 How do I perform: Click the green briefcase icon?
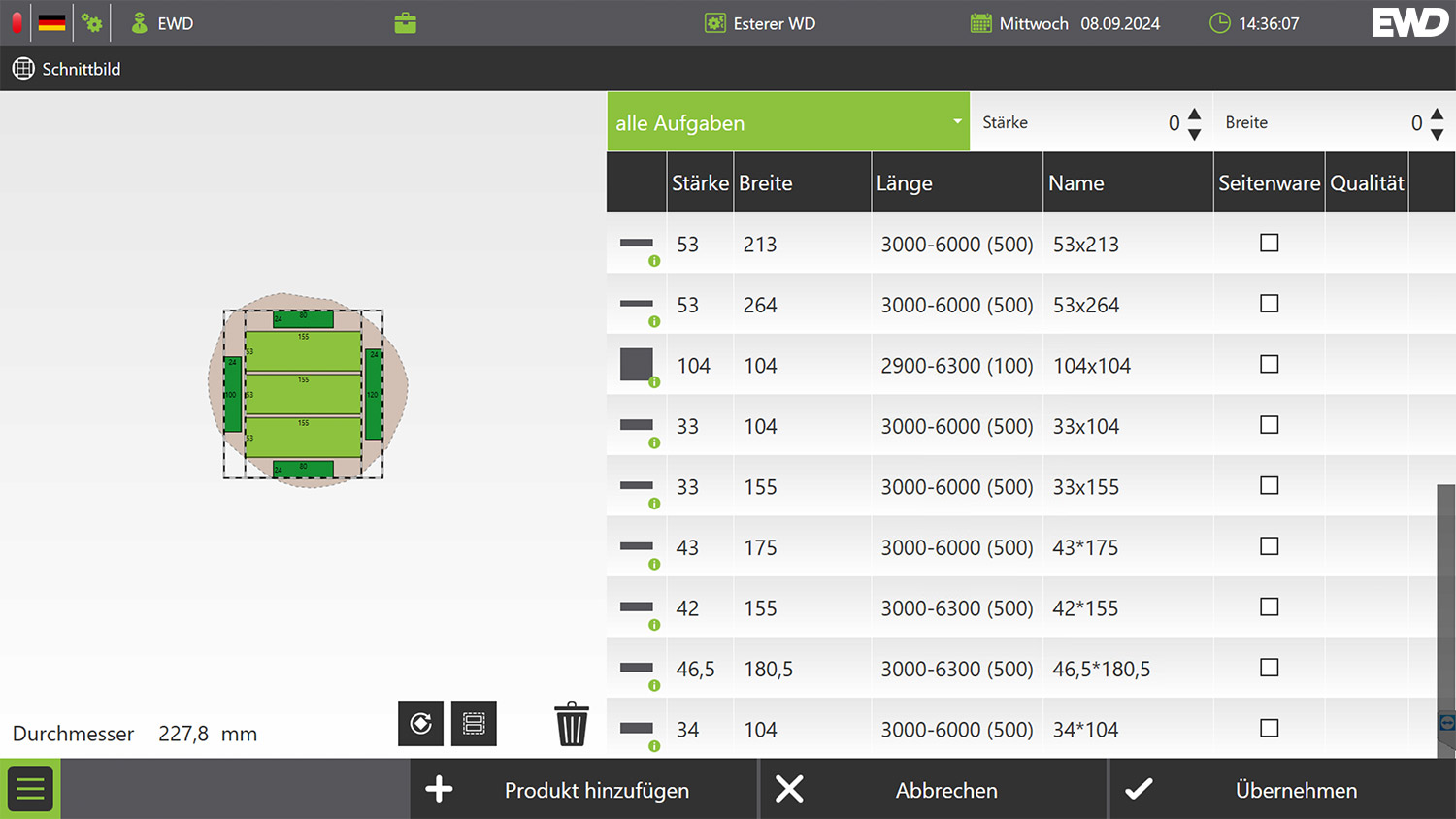406,23
